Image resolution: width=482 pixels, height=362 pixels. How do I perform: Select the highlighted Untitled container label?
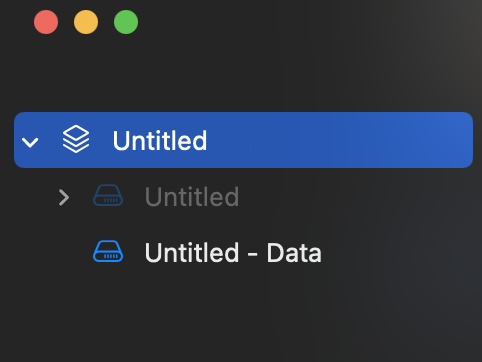160,140
